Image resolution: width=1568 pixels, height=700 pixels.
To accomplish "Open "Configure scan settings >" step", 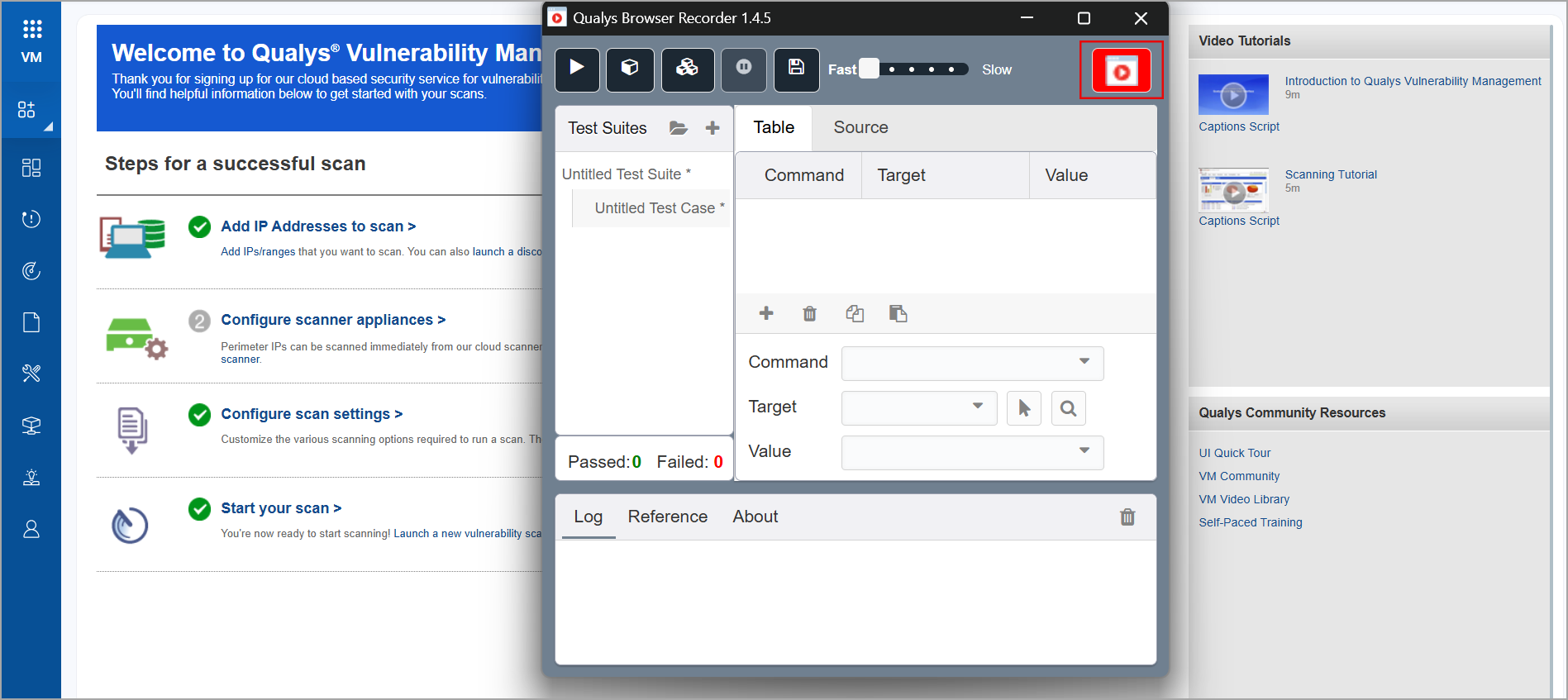I will click(x=312, y=414).
